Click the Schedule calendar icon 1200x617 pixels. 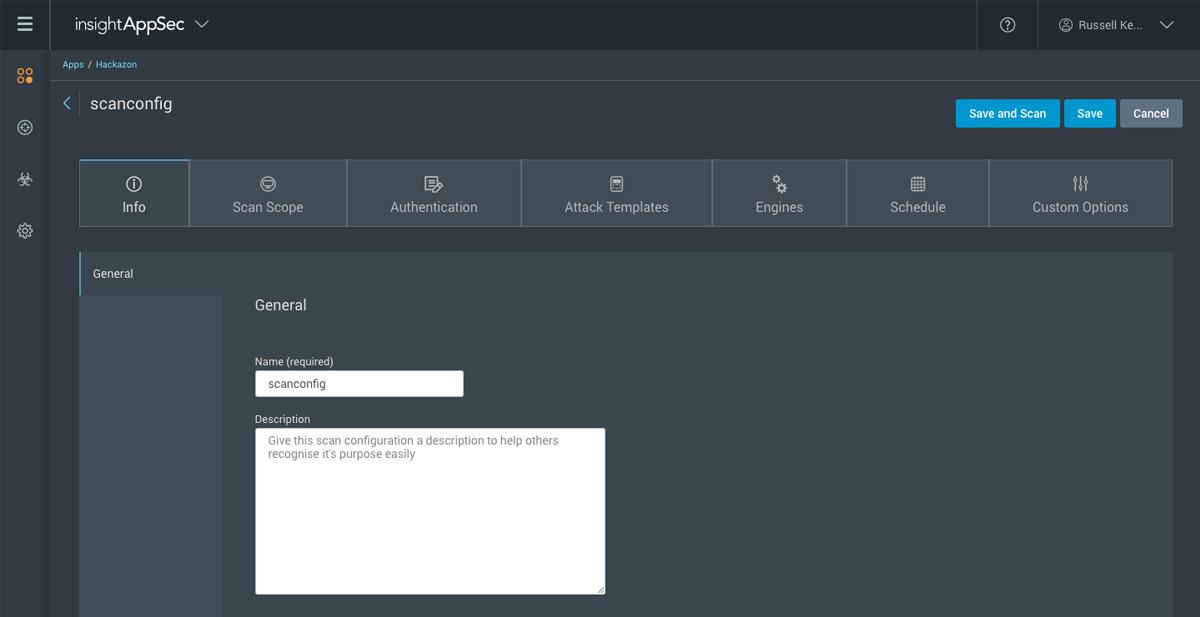(x=918, y=184)
